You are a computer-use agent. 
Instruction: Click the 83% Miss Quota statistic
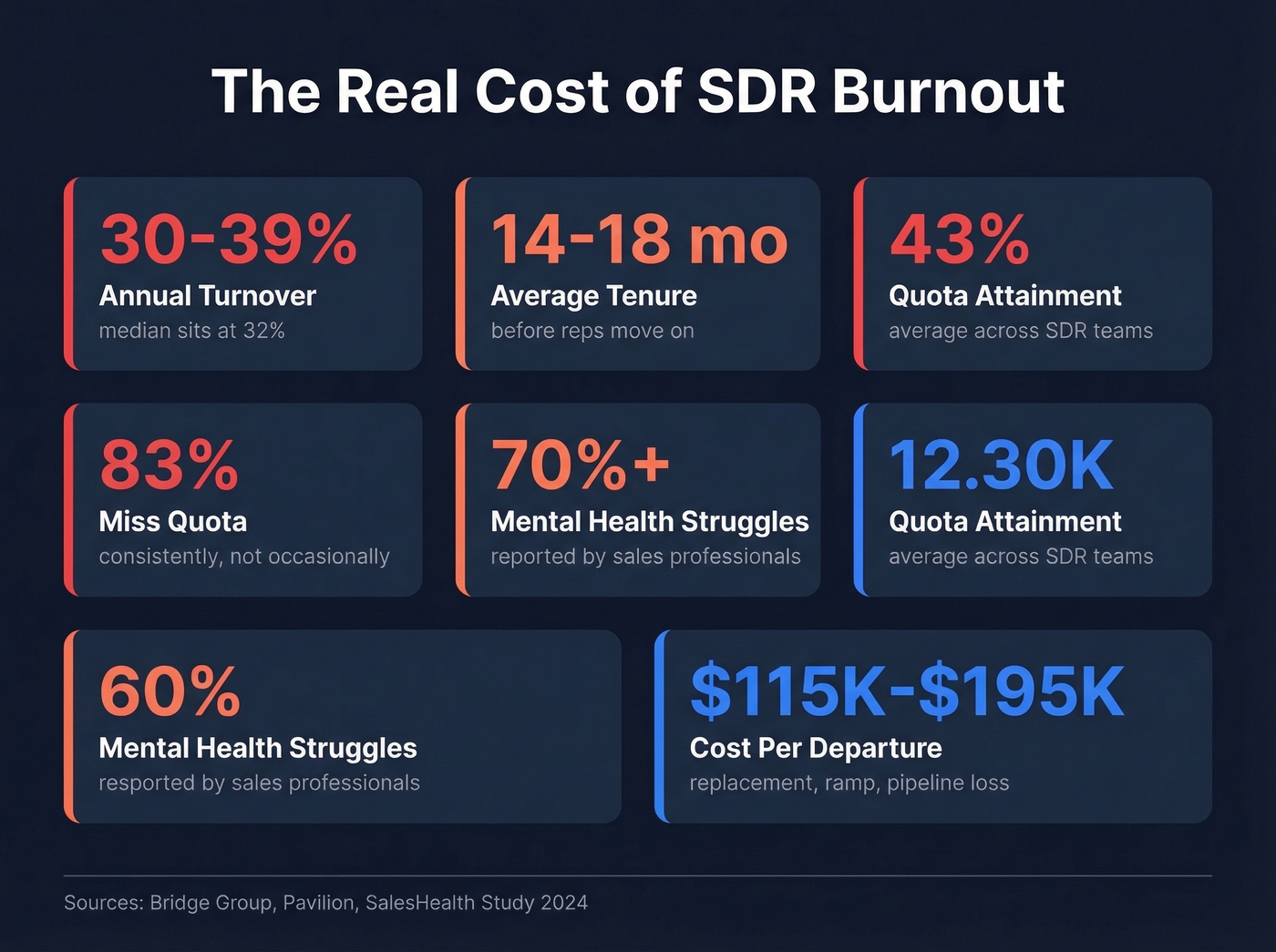(169, 466)
